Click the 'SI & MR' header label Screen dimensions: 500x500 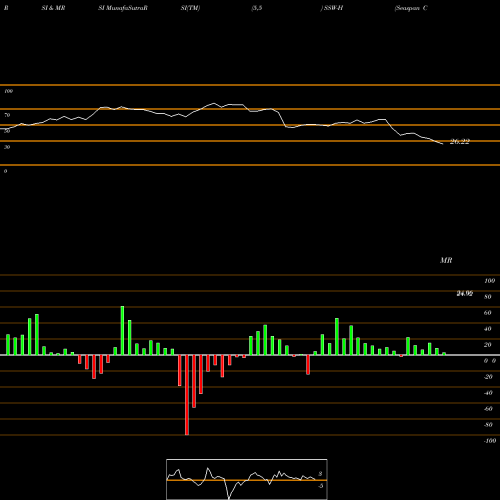53,8
